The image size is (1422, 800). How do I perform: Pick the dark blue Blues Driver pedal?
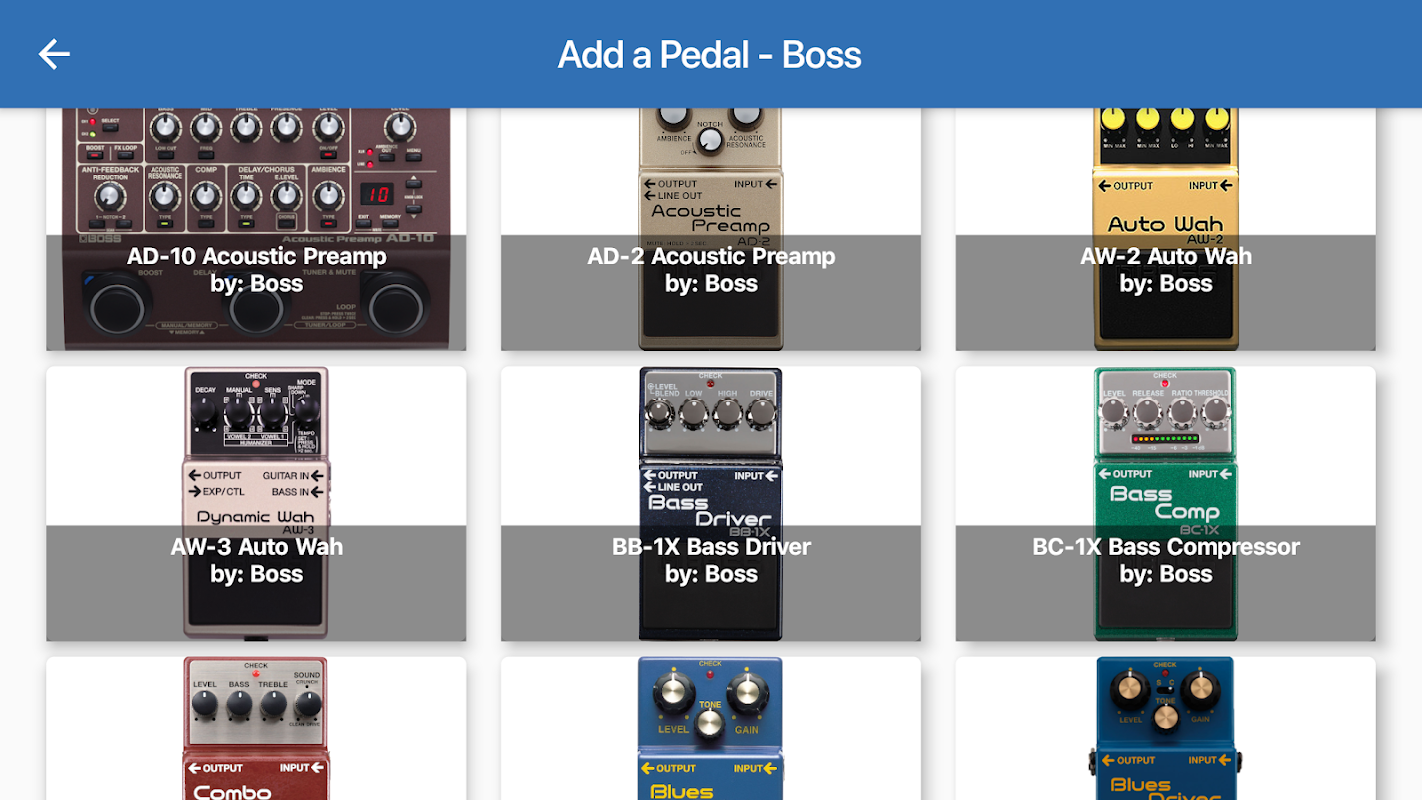coord(1165,728)
